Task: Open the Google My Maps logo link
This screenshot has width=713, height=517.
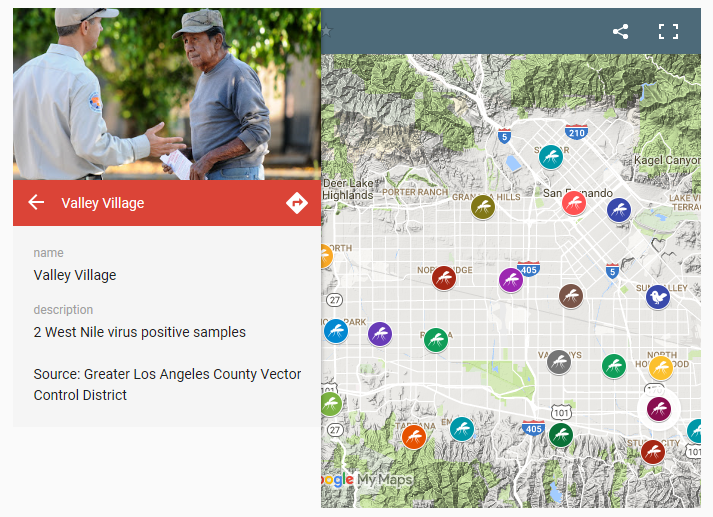Action: (367, 479)
